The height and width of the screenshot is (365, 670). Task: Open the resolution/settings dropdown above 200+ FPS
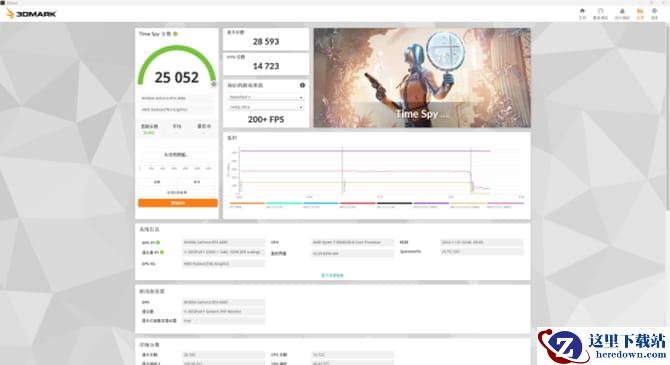point(265,107)
